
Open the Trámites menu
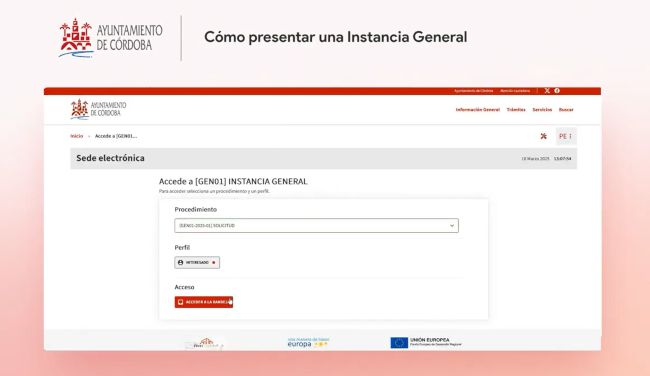[x=516, y=110]
